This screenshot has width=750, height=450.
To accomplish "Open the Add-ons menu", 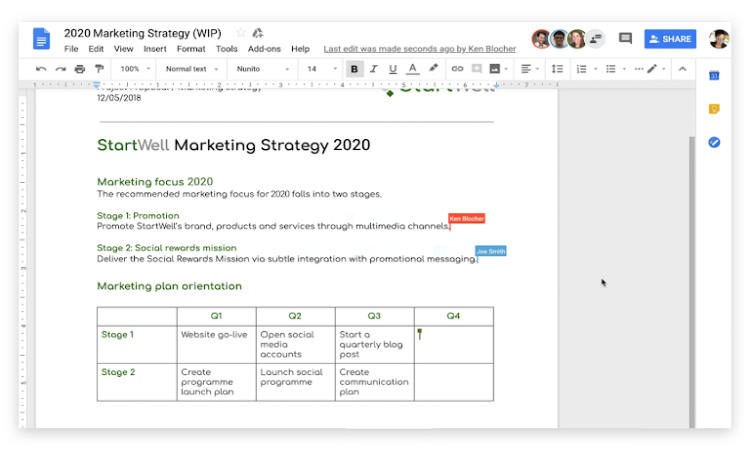I will coord(264,48).
